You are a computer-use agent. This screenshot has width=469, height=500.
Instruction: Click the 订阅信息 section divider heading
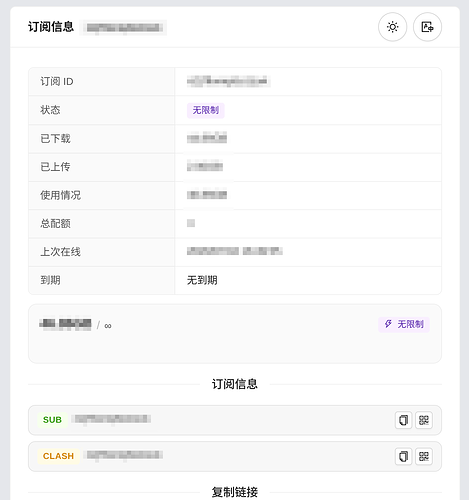coord(235,384)
